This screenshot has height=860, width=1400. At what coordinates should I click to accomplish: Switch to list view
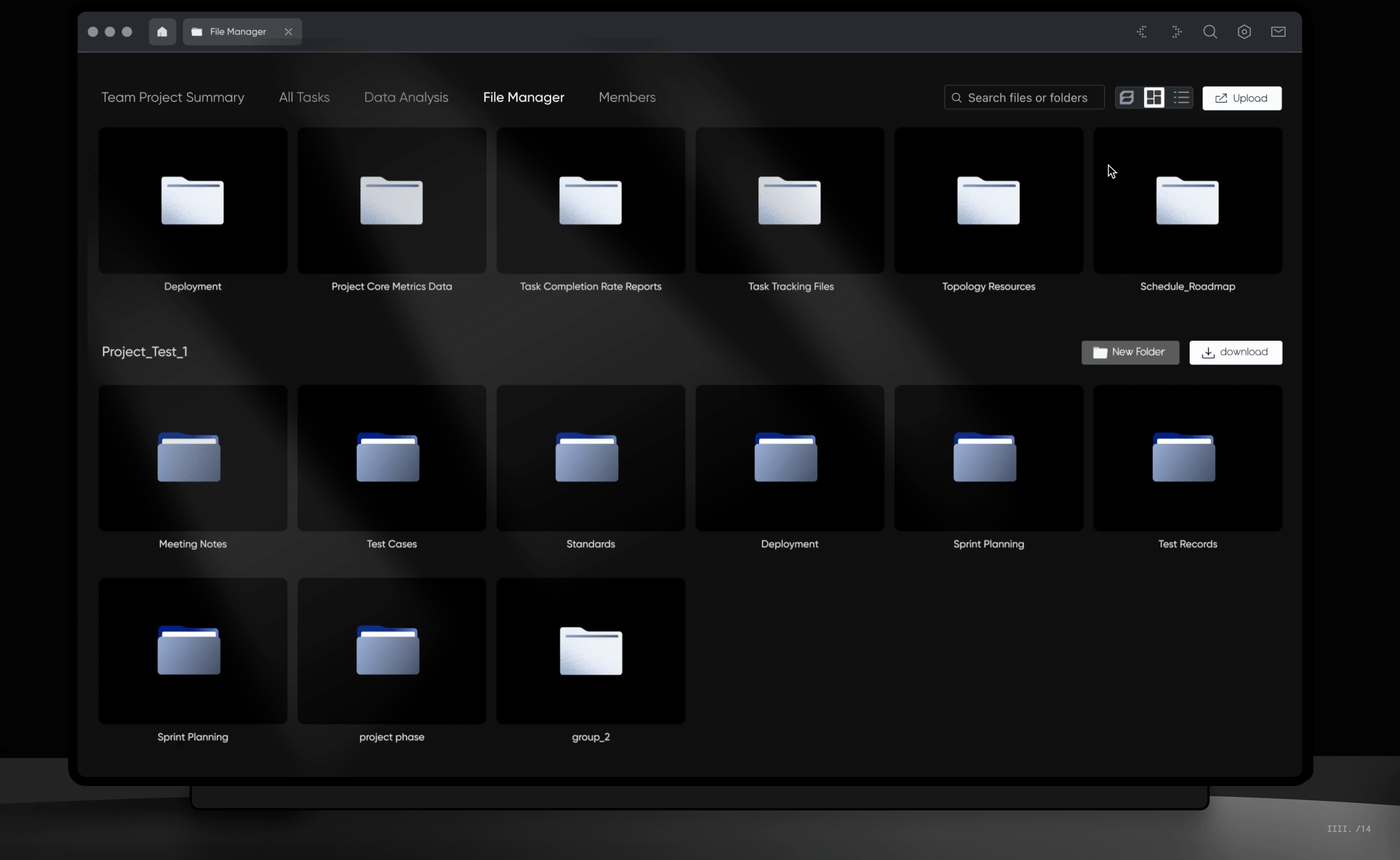(1182, 98)
